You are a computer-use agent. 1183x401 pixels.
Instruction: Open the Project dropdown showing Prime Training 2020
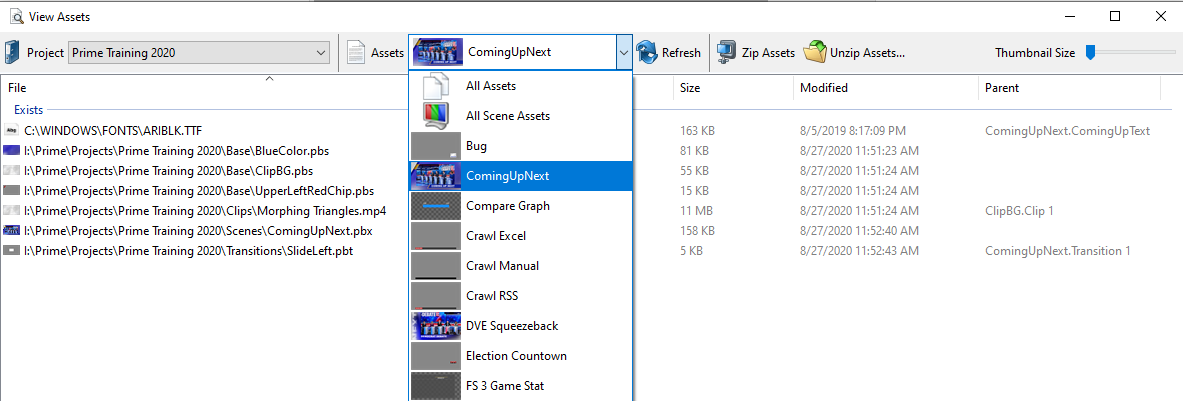(x=199, y=53)
